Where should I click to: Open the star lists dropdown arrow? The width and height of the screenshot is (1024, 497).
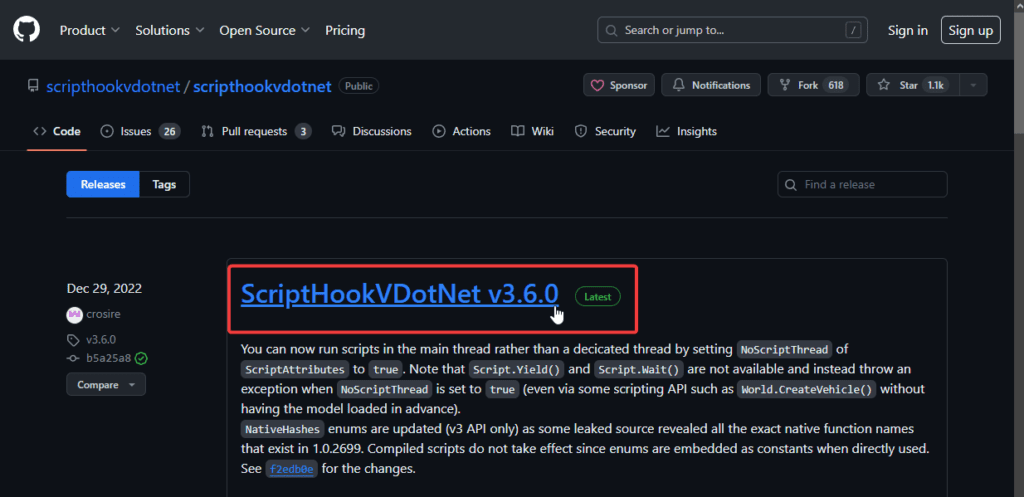coord(974,86)
